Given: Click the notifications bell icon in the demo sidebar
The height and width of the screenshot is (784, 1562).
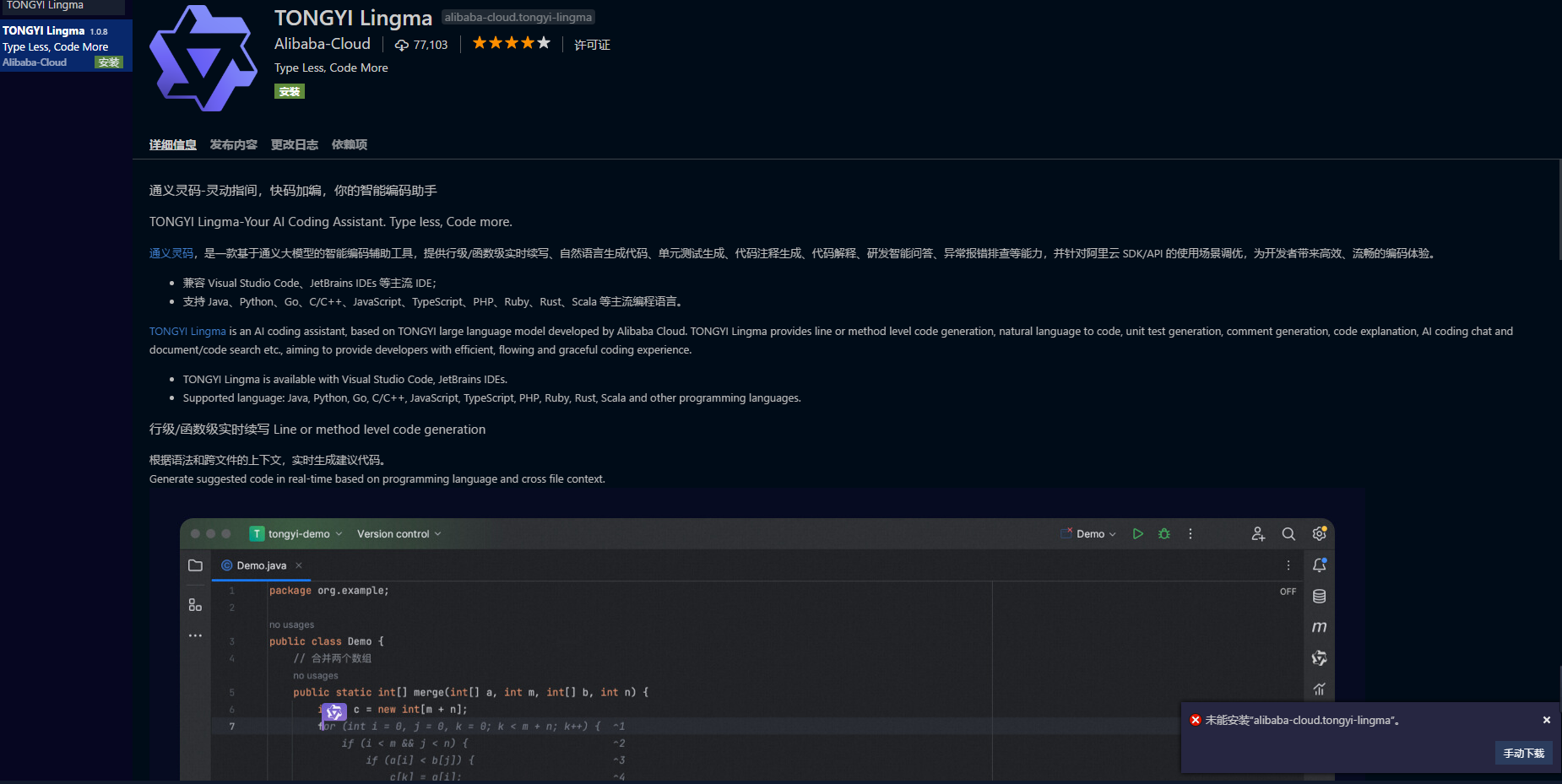Looking at the screenshot, I should pos(1319,565).
